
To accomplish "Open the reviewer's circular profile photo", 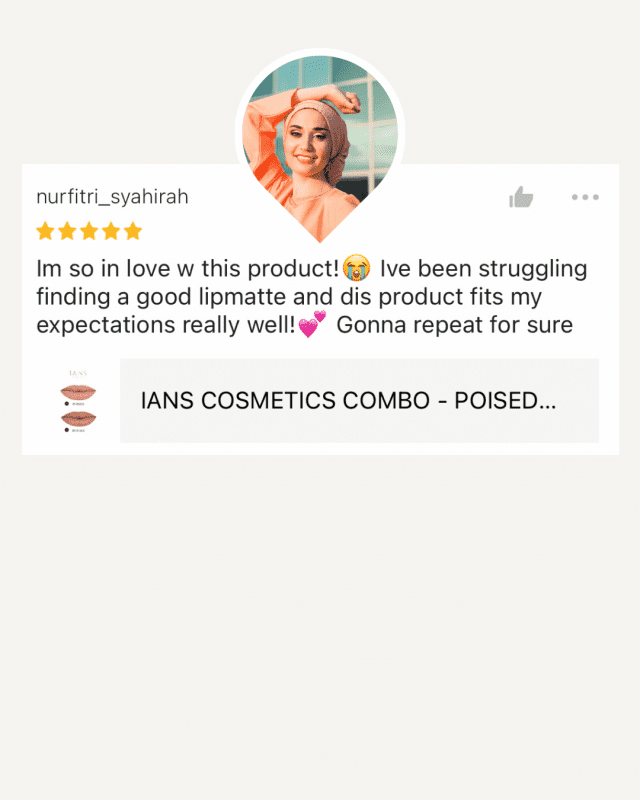I will [320, 138].
